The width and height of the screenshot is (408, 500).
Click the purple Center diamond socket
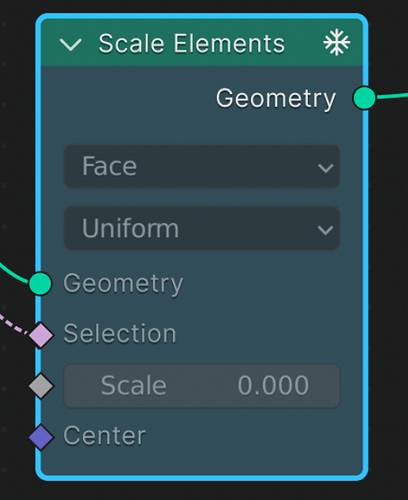pos(41,437)
